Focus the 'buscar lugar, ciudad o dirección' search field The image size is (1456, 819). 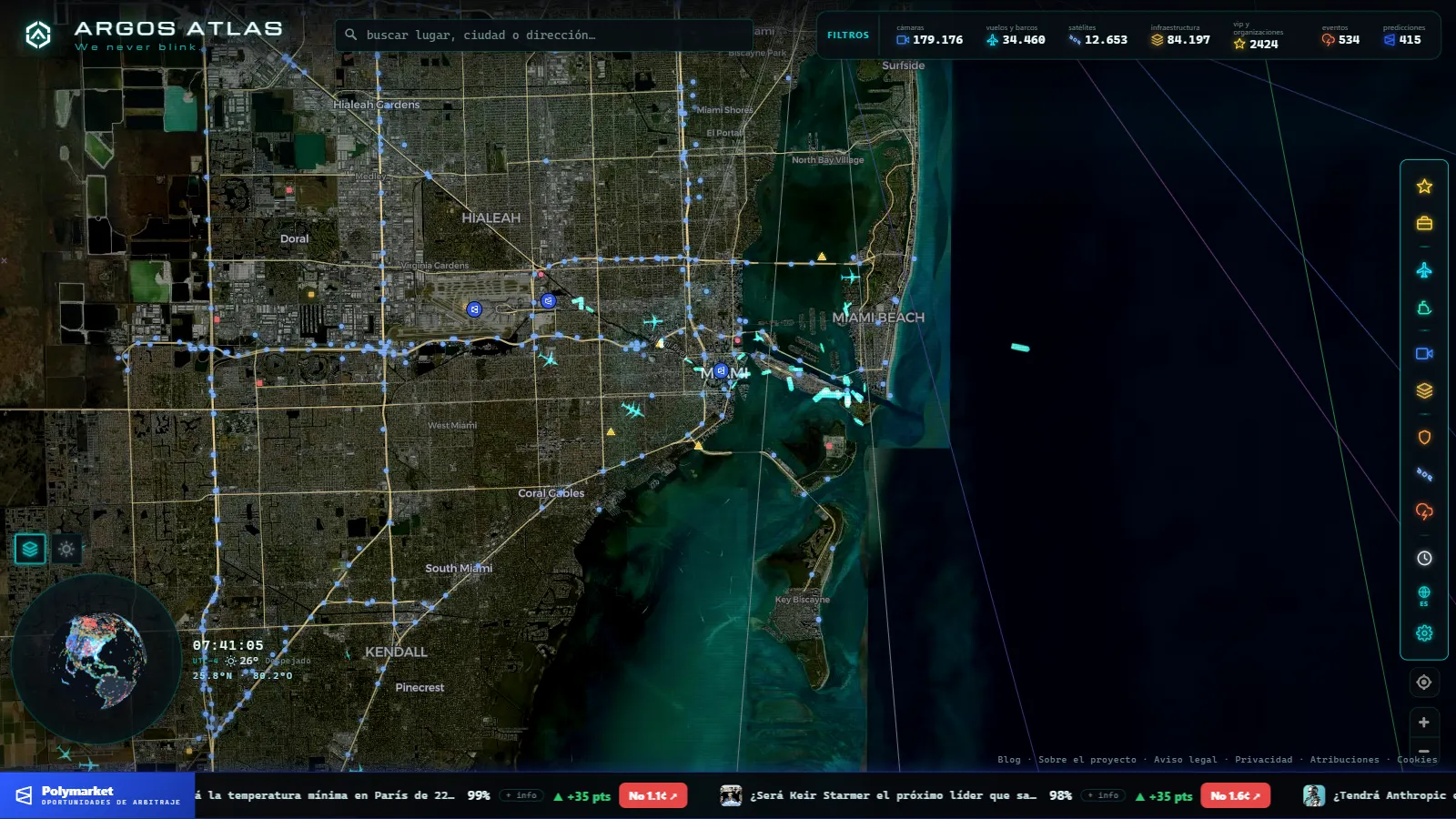tap(544, 35)
